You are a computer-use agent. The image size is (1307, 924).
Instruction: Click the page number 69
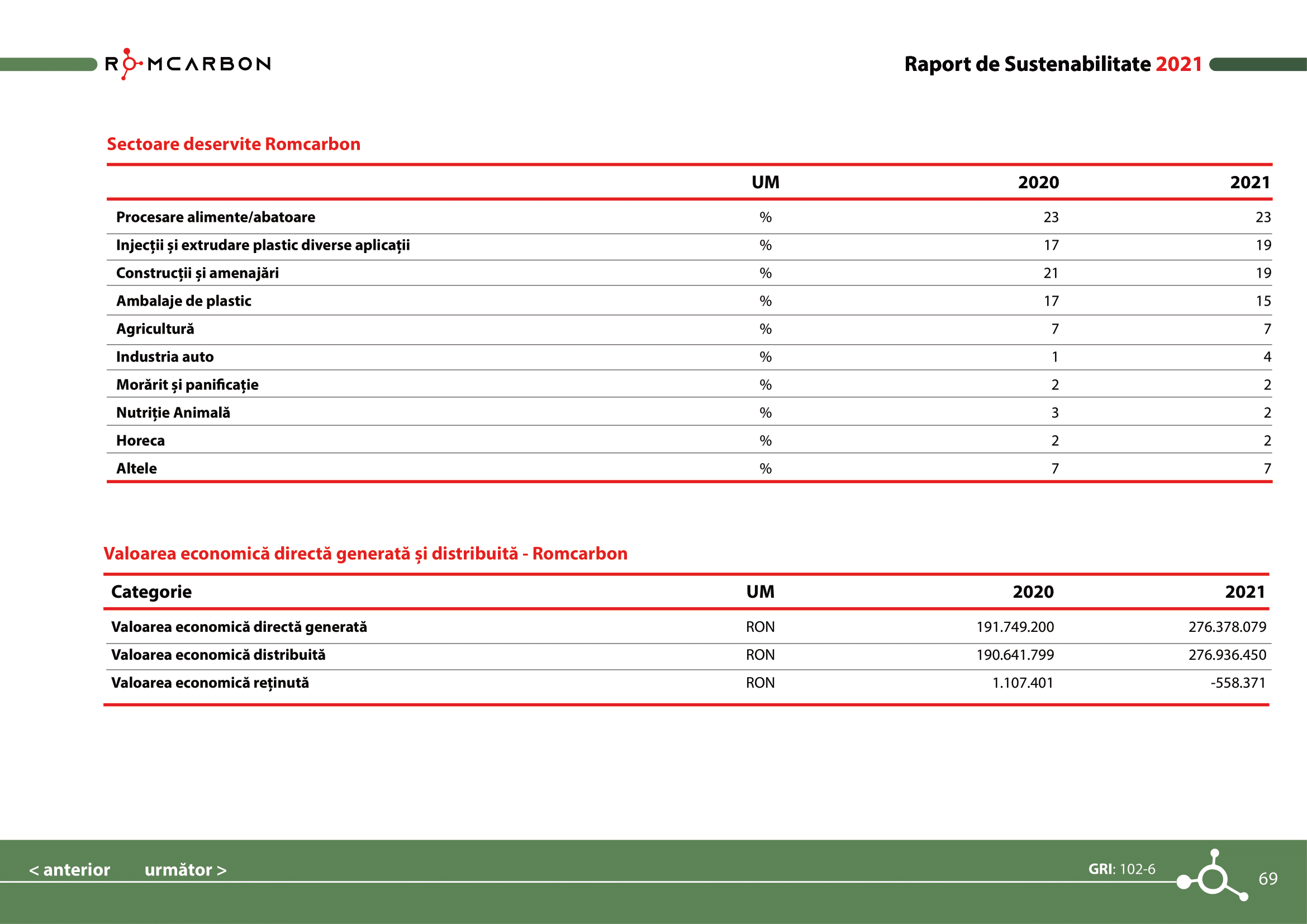(x=1268, y=879)
